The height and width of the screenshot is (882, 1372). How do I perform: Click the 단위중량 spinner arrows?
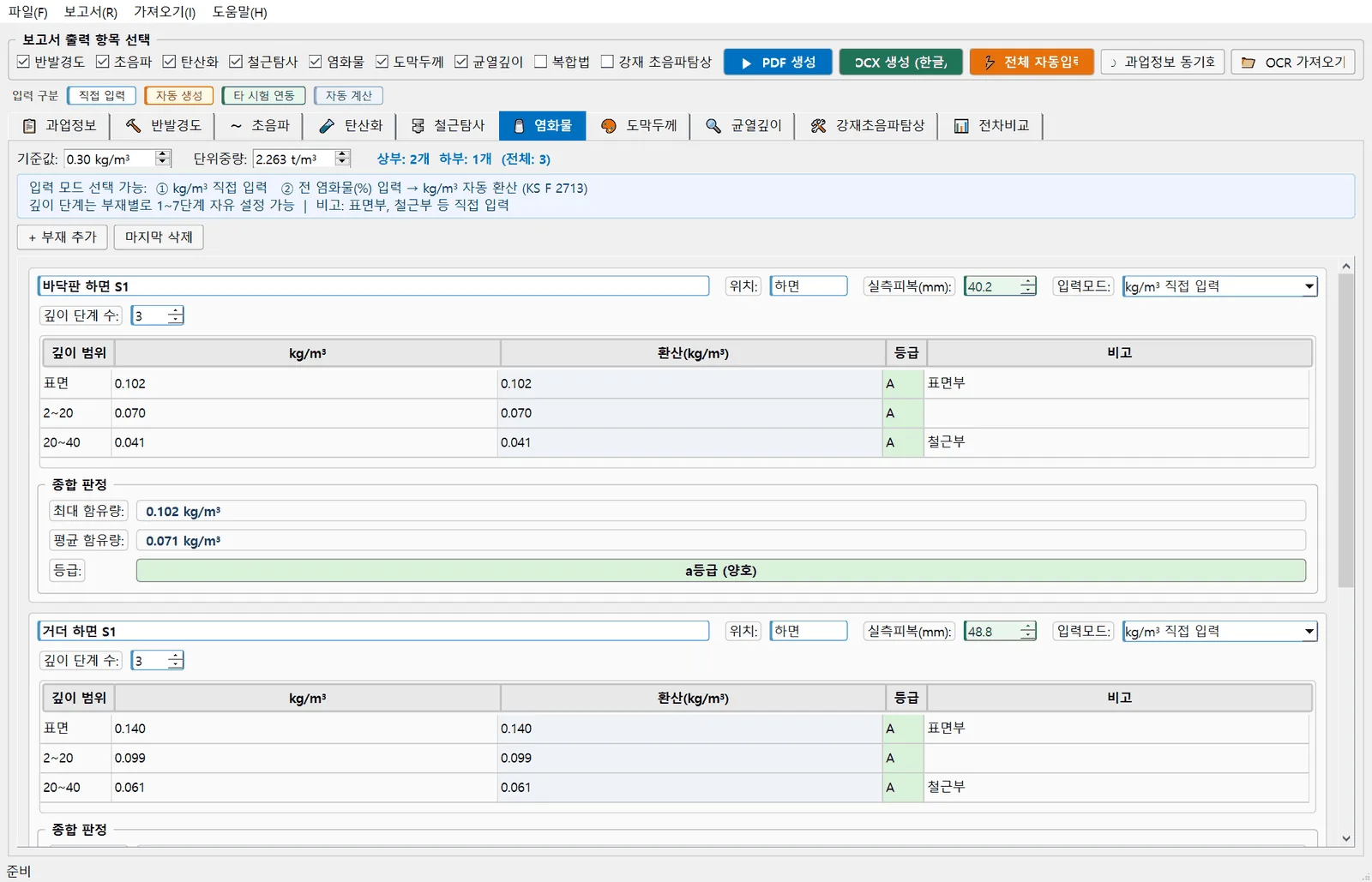click(x=342, y=159)
